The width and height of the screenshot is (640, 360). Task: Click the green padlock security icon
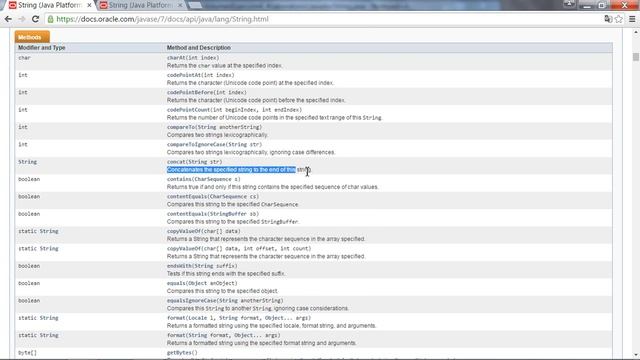click(51, 19)
